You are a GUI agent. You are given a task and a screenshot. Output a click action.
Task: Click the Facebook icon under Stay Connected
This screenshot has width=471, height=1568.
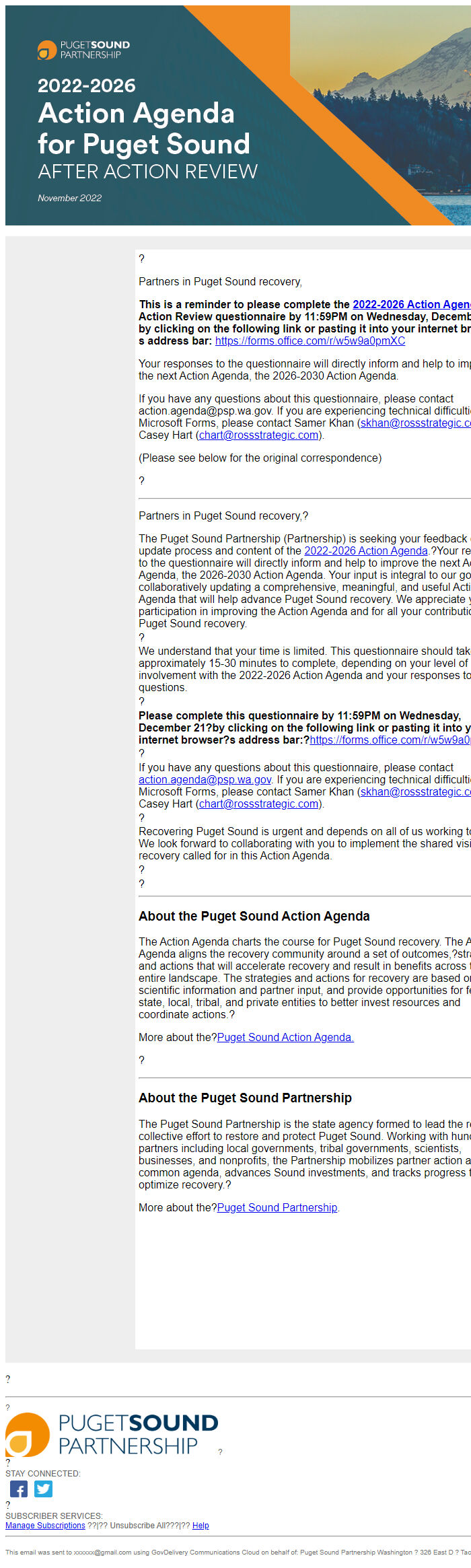[x=19, y=1489]
